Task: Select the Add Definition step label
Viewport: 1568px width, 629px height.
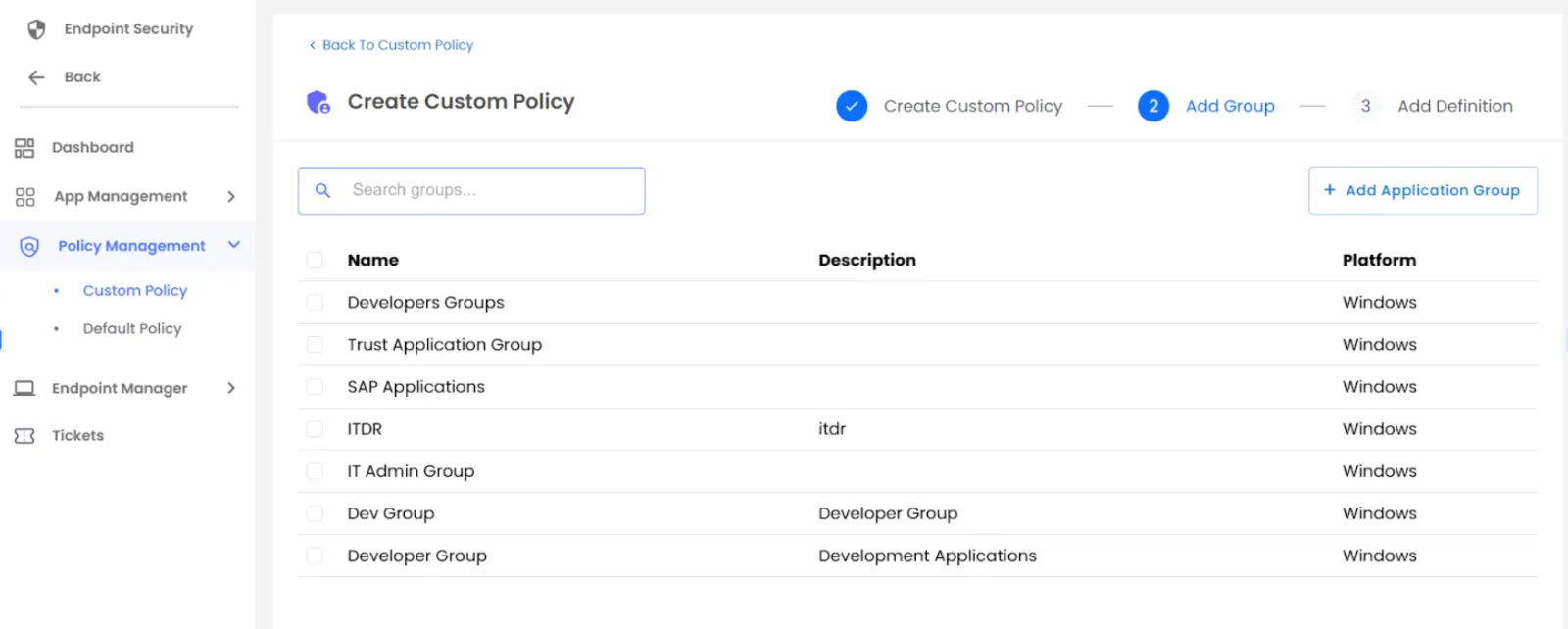Action: [x=1455, y=106]
